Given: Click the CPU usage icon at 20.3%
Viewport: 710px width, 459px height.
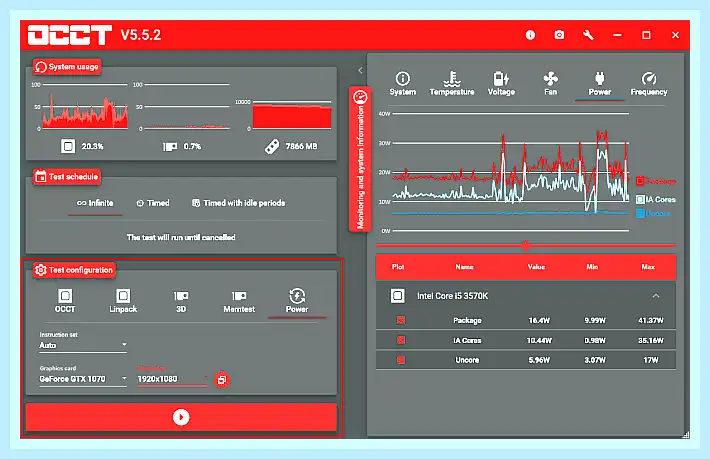Looking at the screenshot, I should (68, 146).
